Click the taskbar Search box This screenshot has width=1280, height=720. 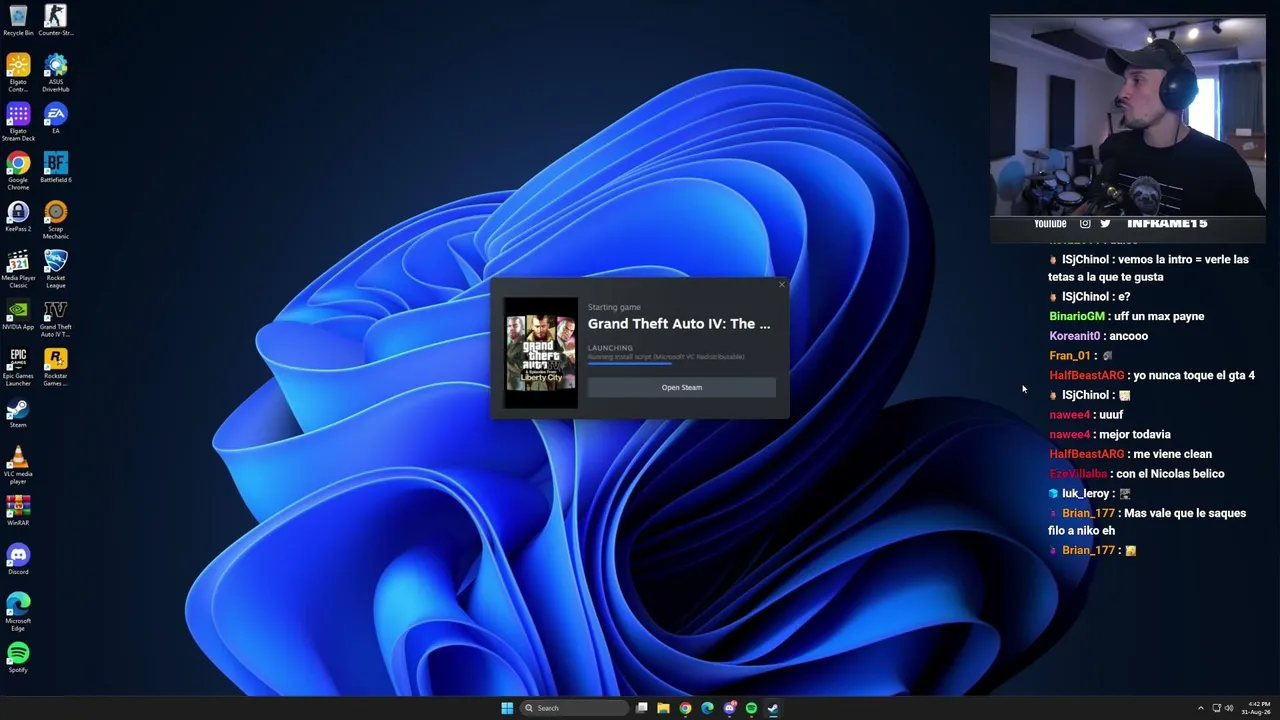coord(575,708)
